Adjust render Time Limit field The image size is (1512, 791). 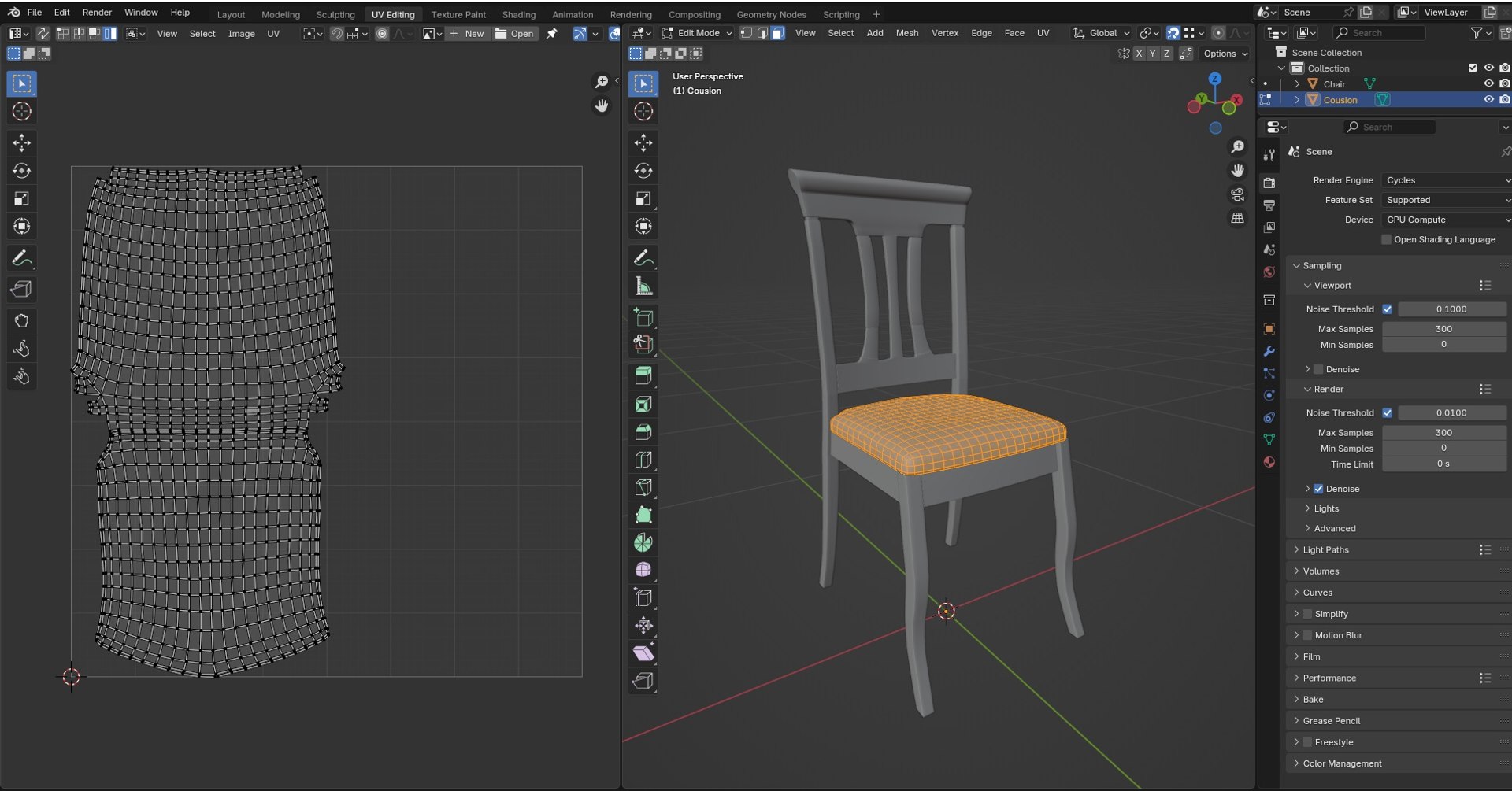click(x=1443, y=464)
